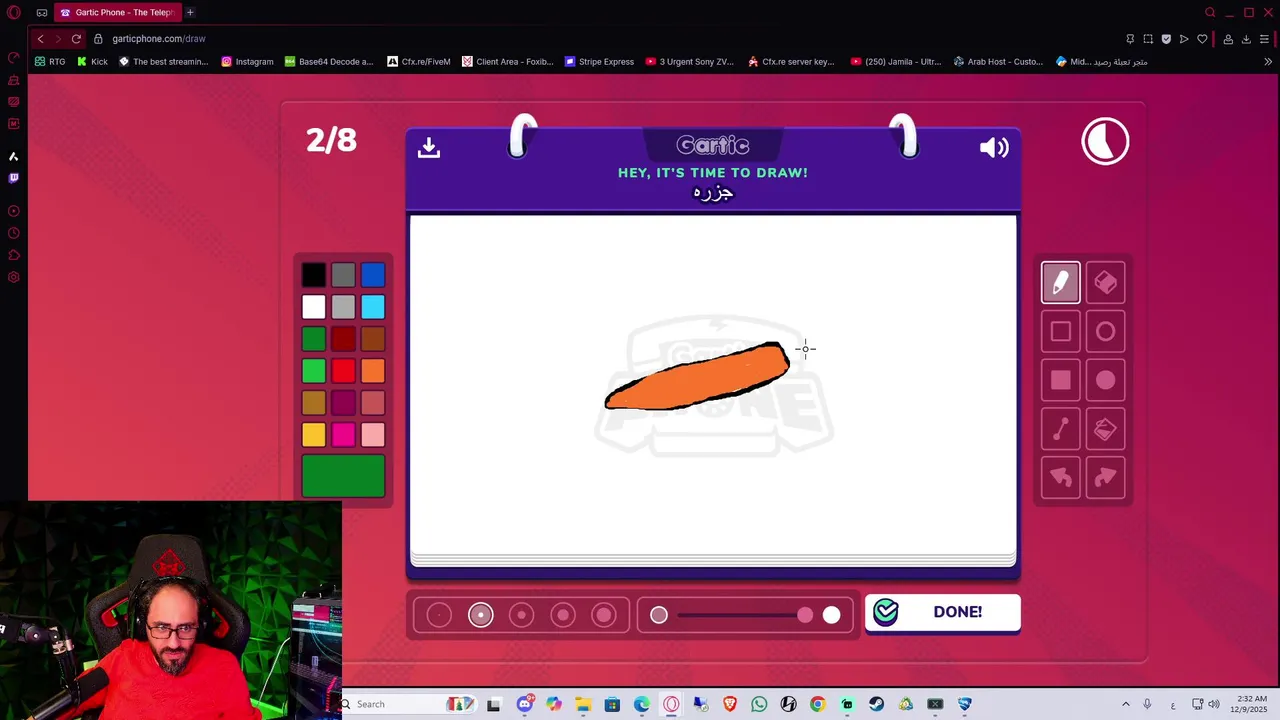This screenshot has height=720, width=1280.
Task: Open the Stripe Express bookmark
Action: (x=599, y=62)
